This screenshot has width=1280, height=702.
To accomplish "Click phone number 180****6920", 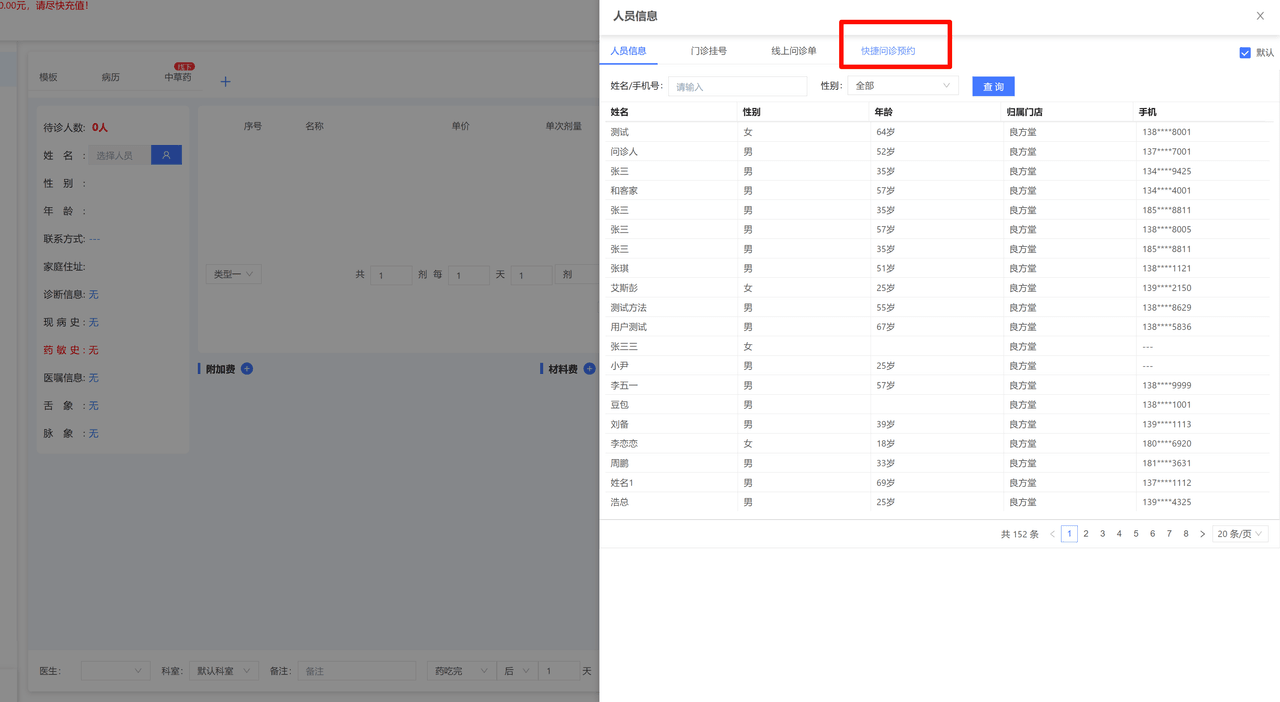I will [1167, 444].
